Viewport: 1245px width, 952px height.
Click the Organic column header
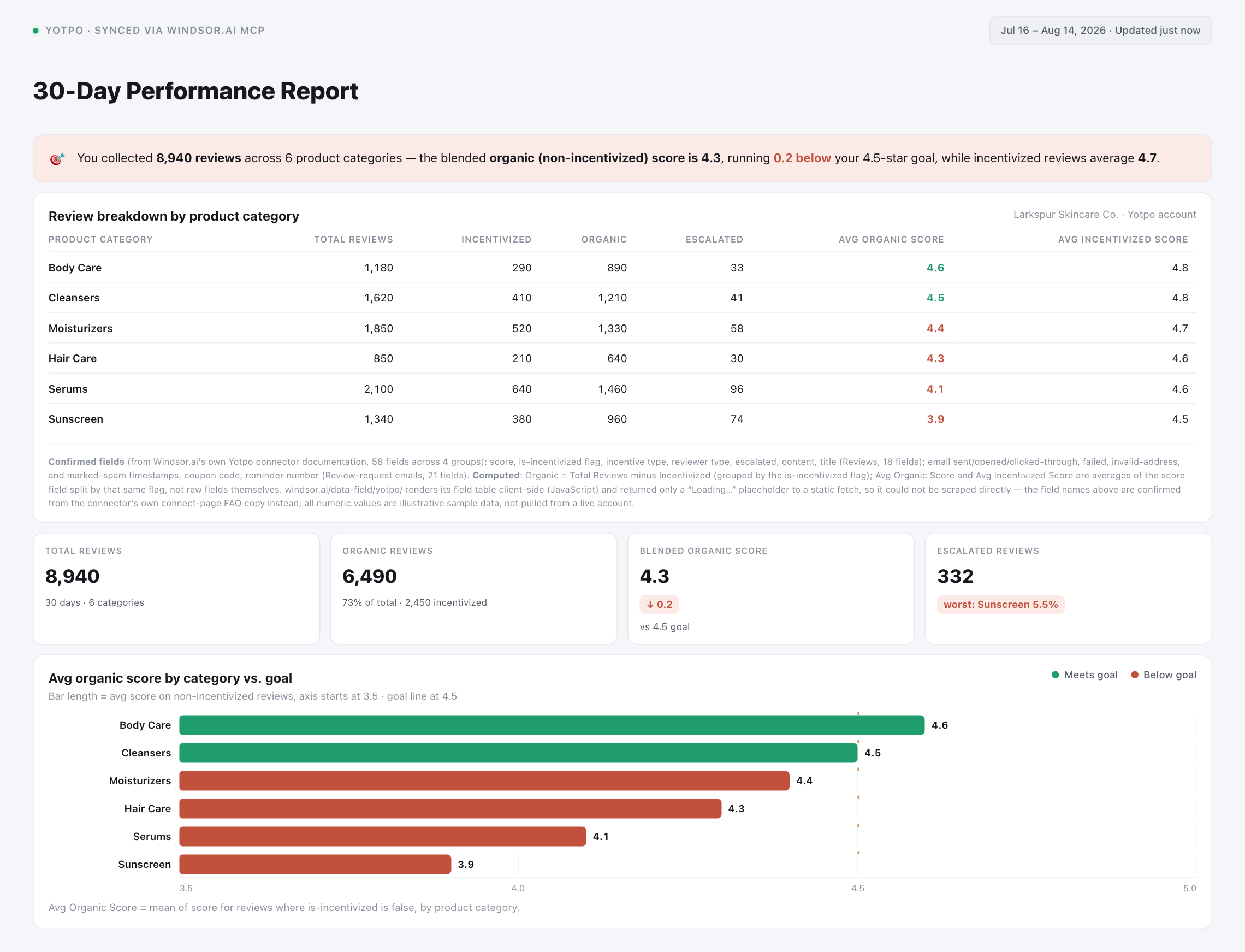[604, 239]
